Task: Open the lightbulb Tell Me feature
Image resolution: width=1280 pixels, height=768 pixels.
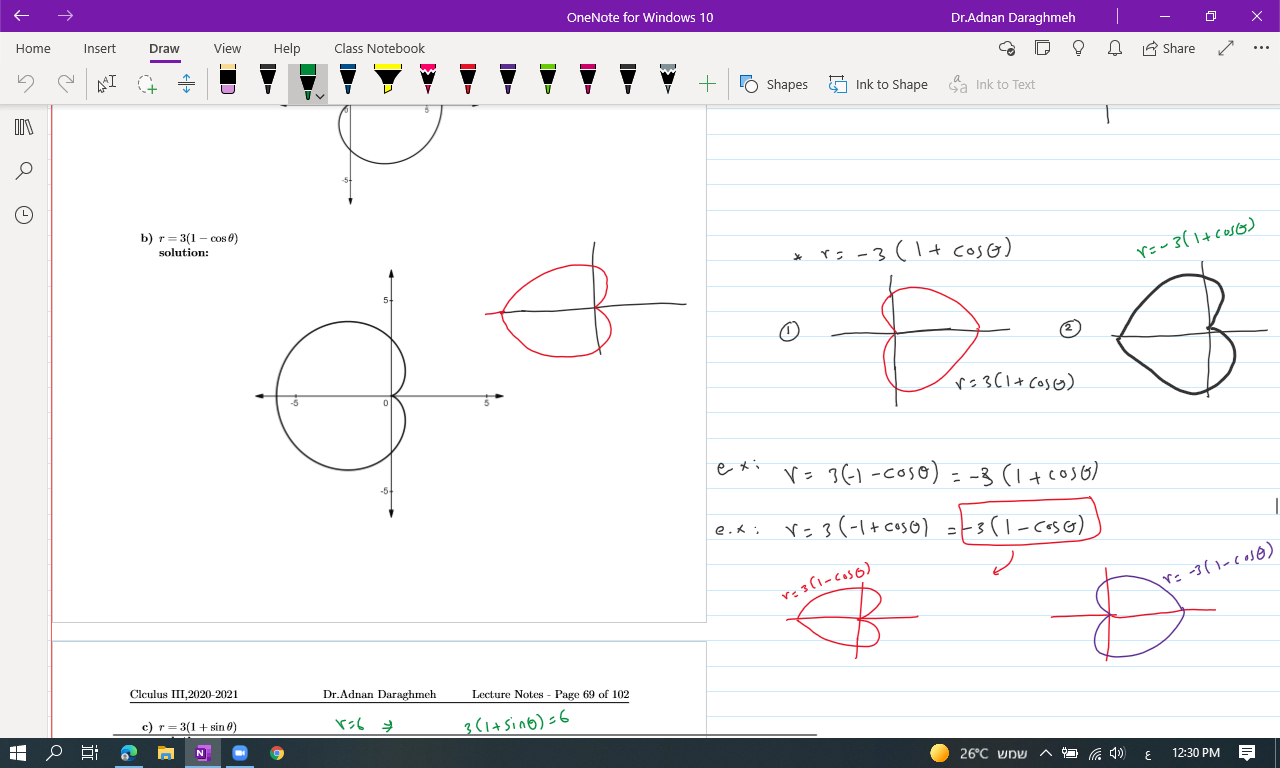Action: 1078,48
